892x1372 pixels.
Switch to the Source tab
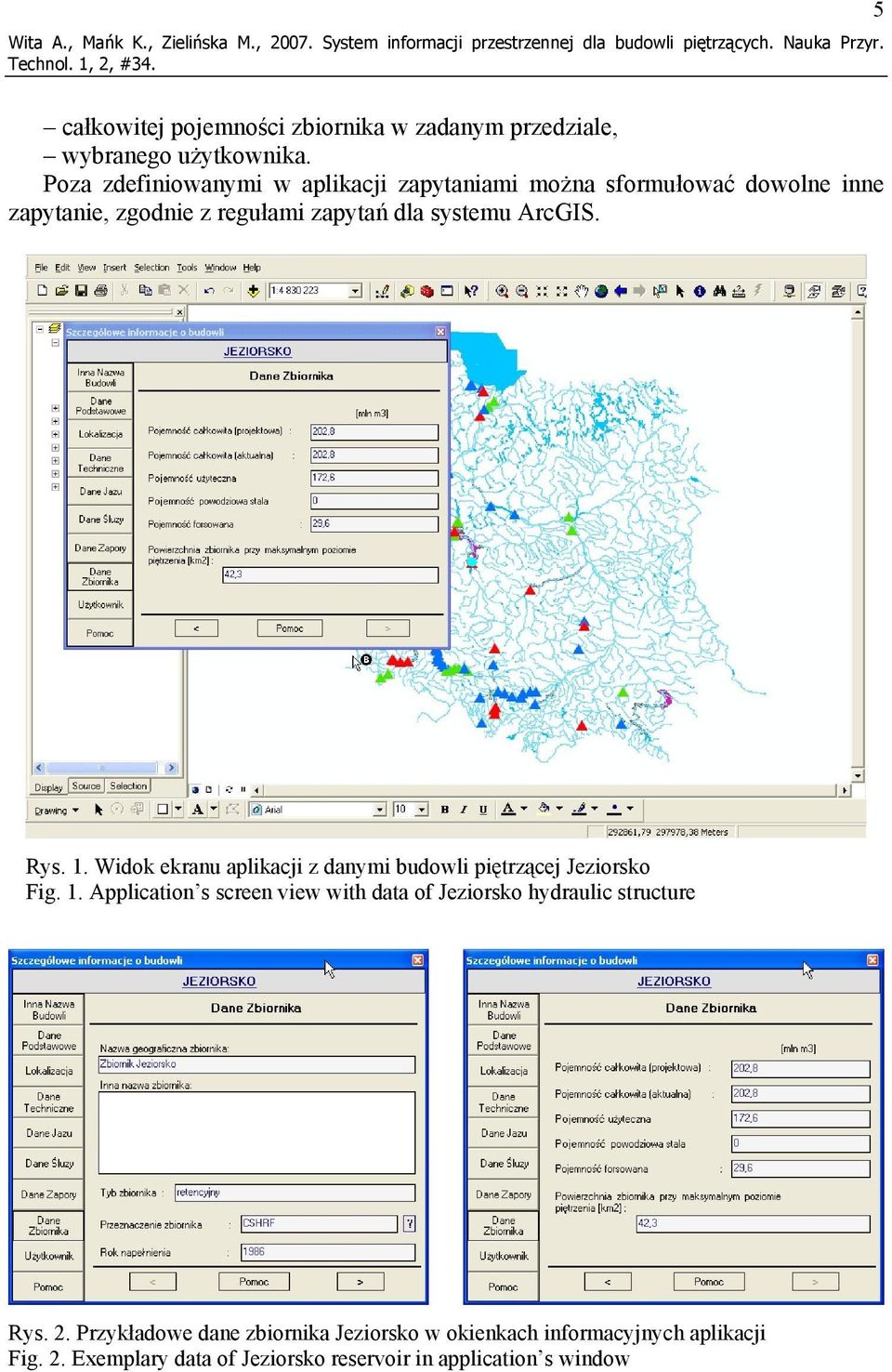(x=86, y=786)
